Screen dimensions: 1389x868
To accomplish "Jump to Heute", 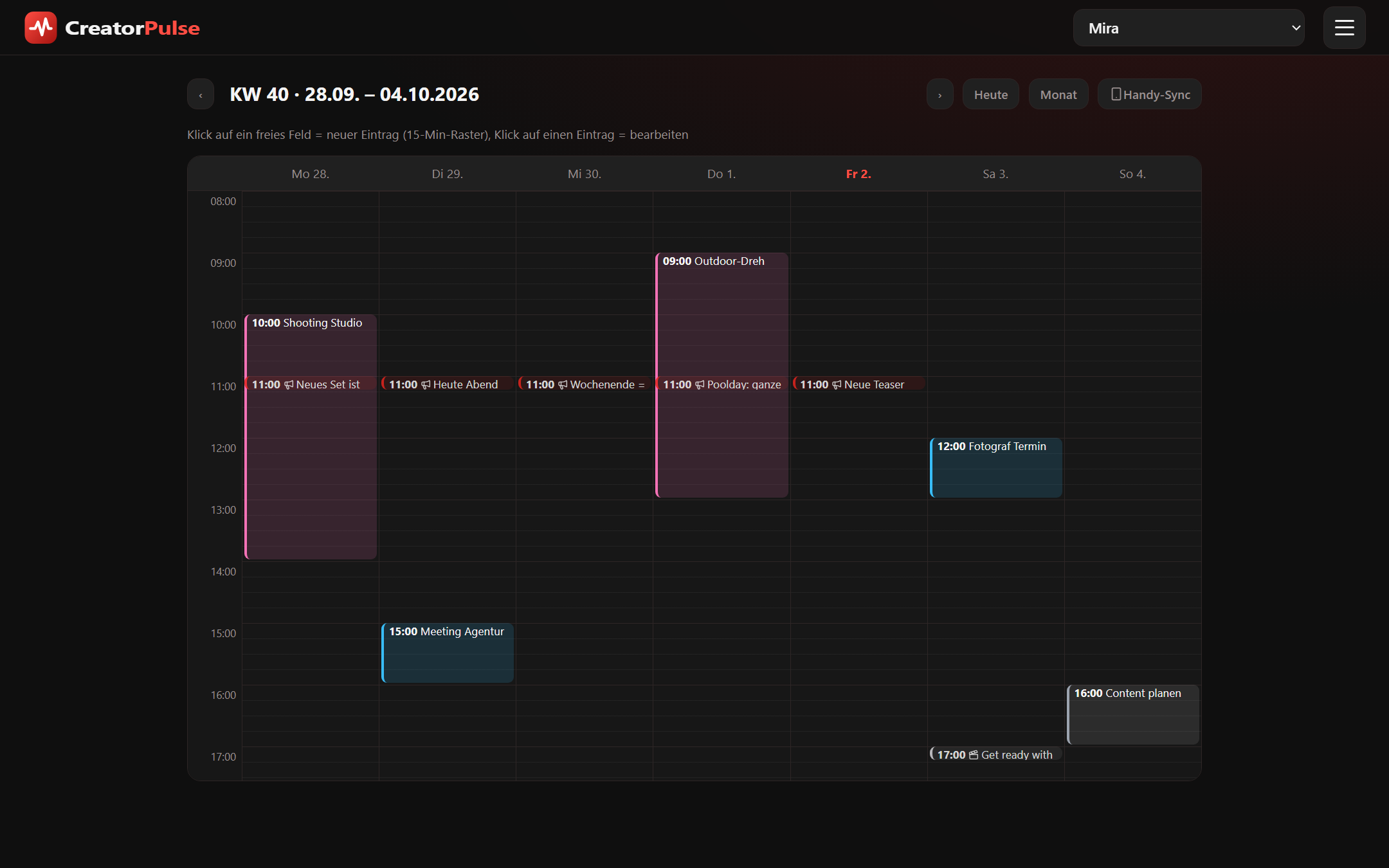I will click(990, 95).
